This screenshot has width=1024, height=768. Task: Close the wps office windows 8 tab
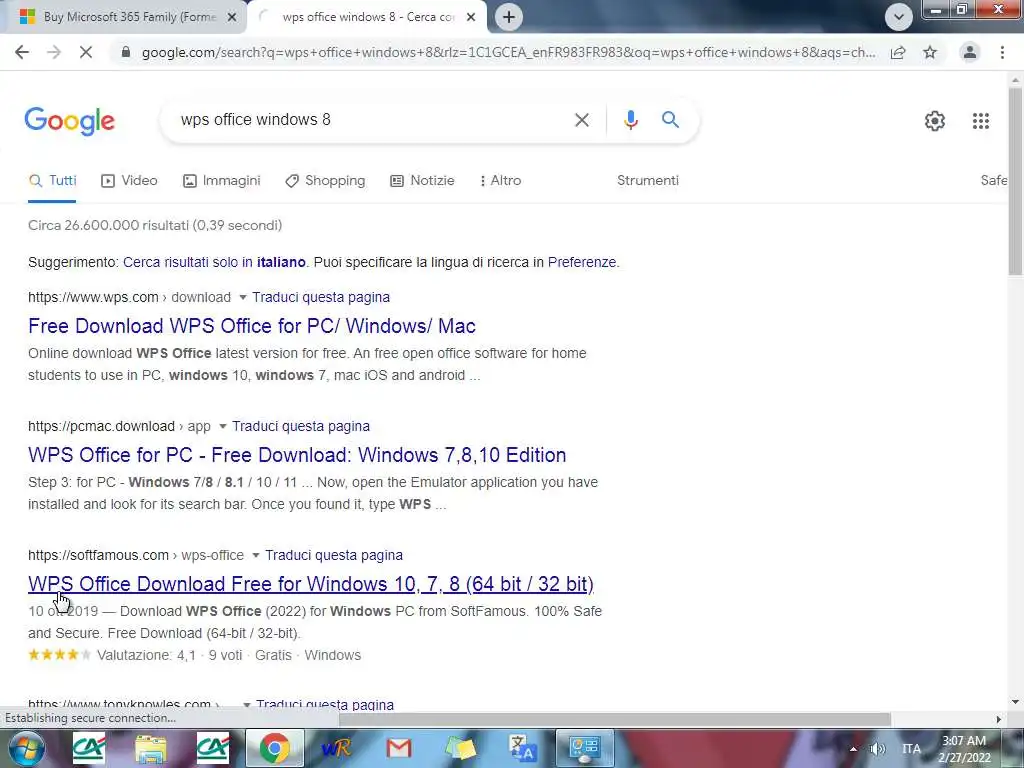tap(471, 17)
